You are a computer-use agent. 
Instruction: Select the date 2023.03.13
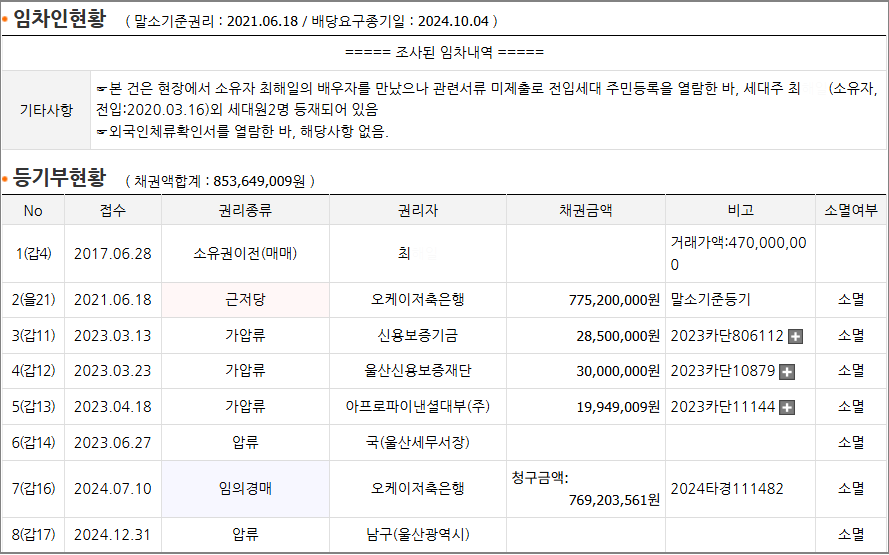113,335
